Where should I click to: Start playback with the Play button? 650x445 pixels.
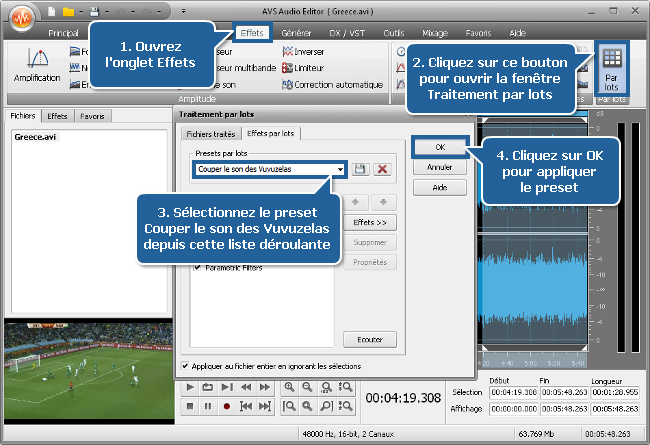(190, 387)
